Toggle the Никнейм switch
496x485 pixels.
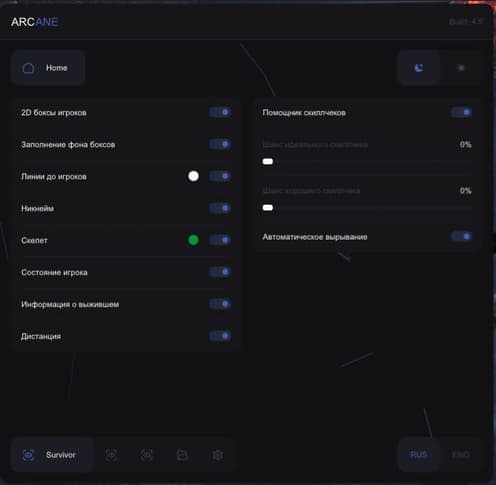tap(220, 208)
